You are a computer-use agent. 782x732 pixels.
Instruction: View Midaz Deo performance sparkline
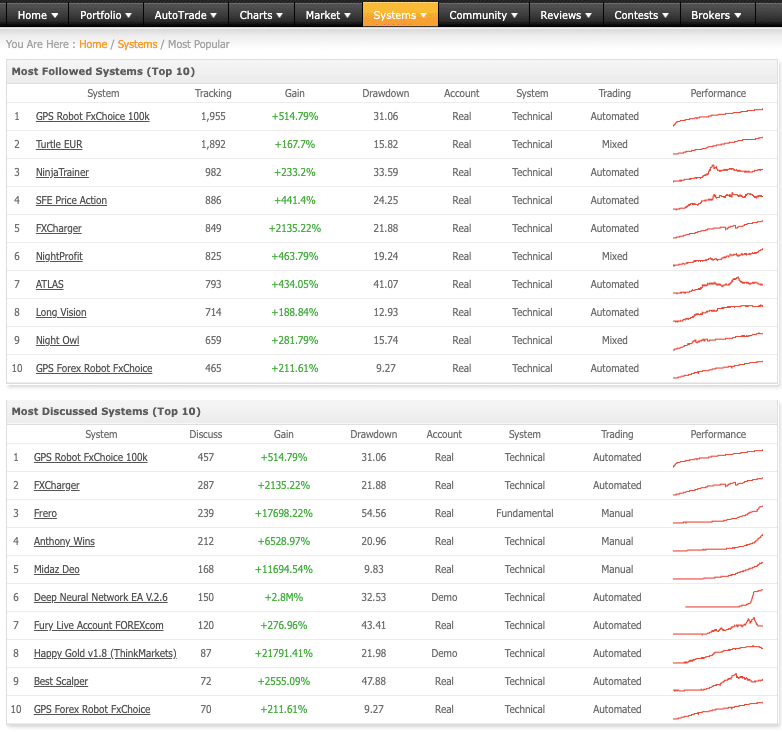point(718,569)
